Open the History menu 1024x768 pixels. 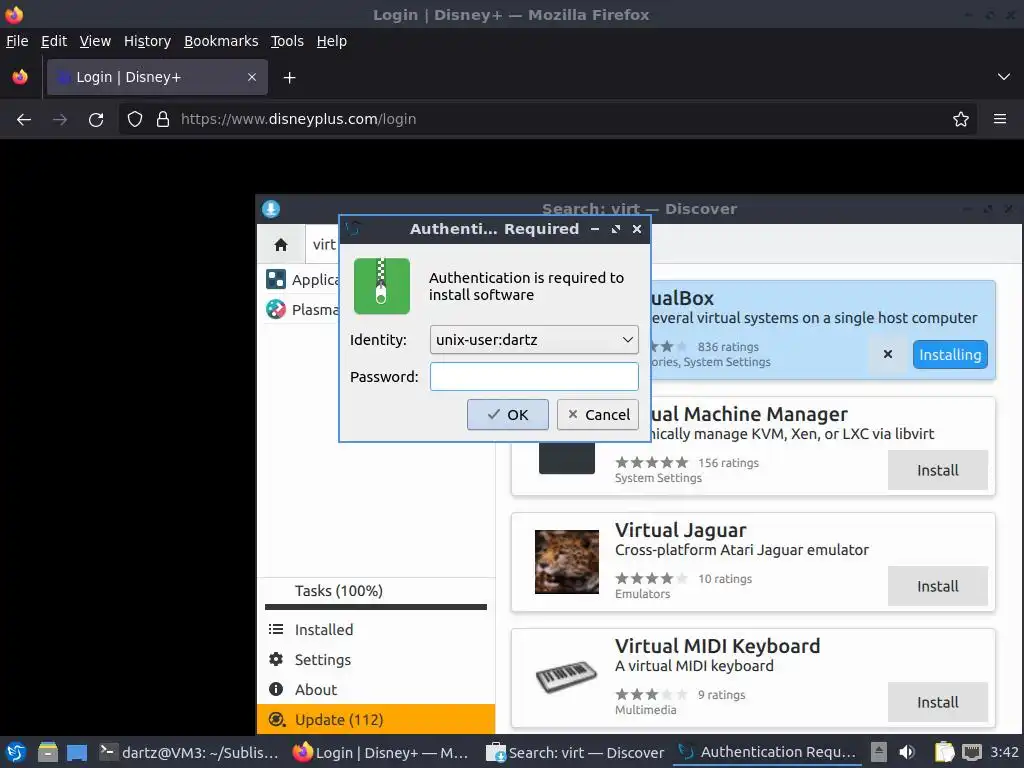[147, 41]
